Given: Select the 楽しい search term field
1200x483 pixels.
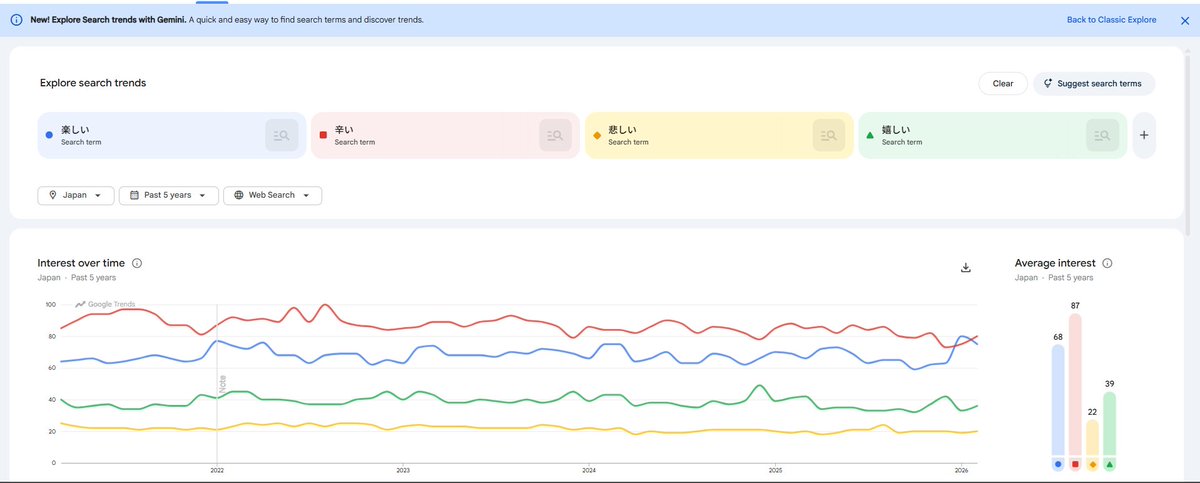Looking at the screenshot, I should click(150, 135).
